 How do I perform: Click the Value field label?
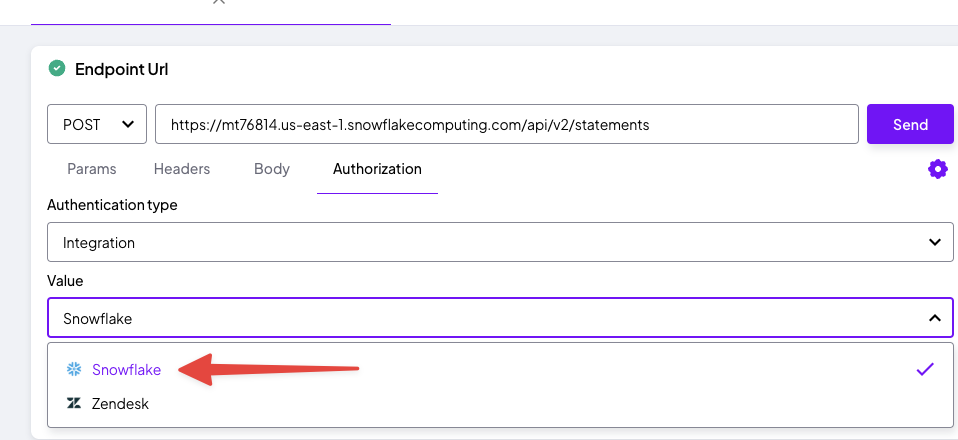65,280
